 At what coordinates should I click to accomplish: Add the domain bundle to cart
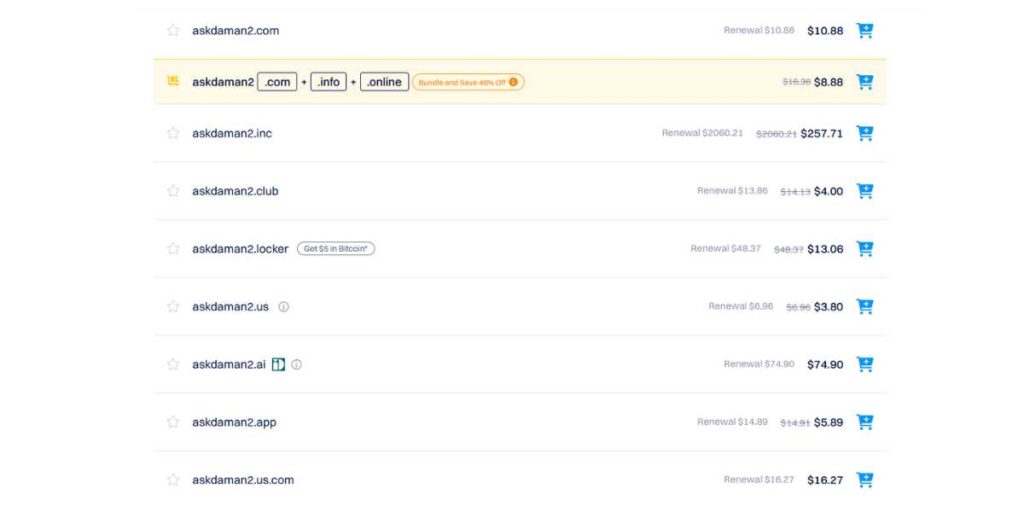click(865, 82)
